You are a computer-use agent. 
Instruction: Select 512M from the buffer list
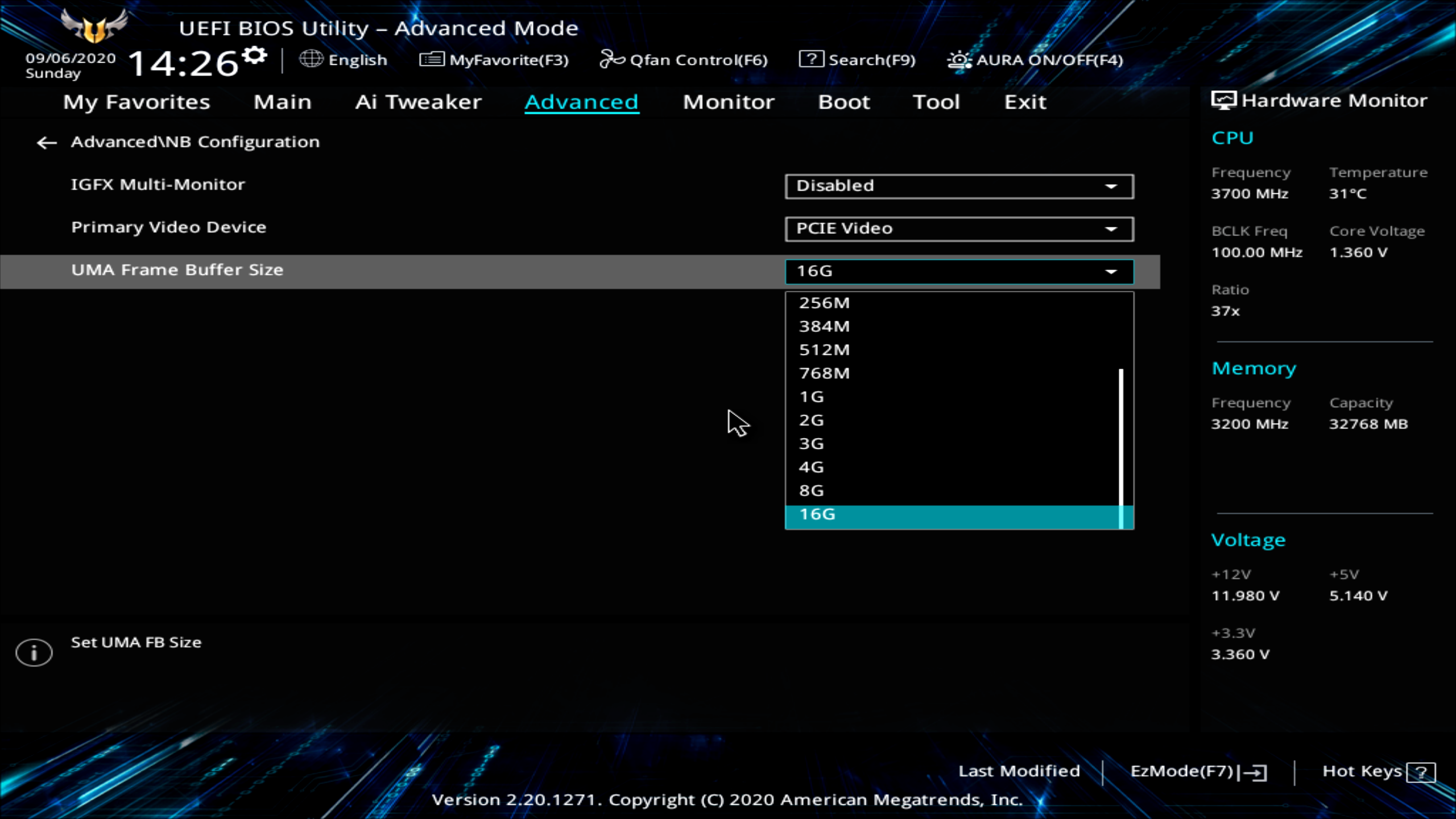824,350
